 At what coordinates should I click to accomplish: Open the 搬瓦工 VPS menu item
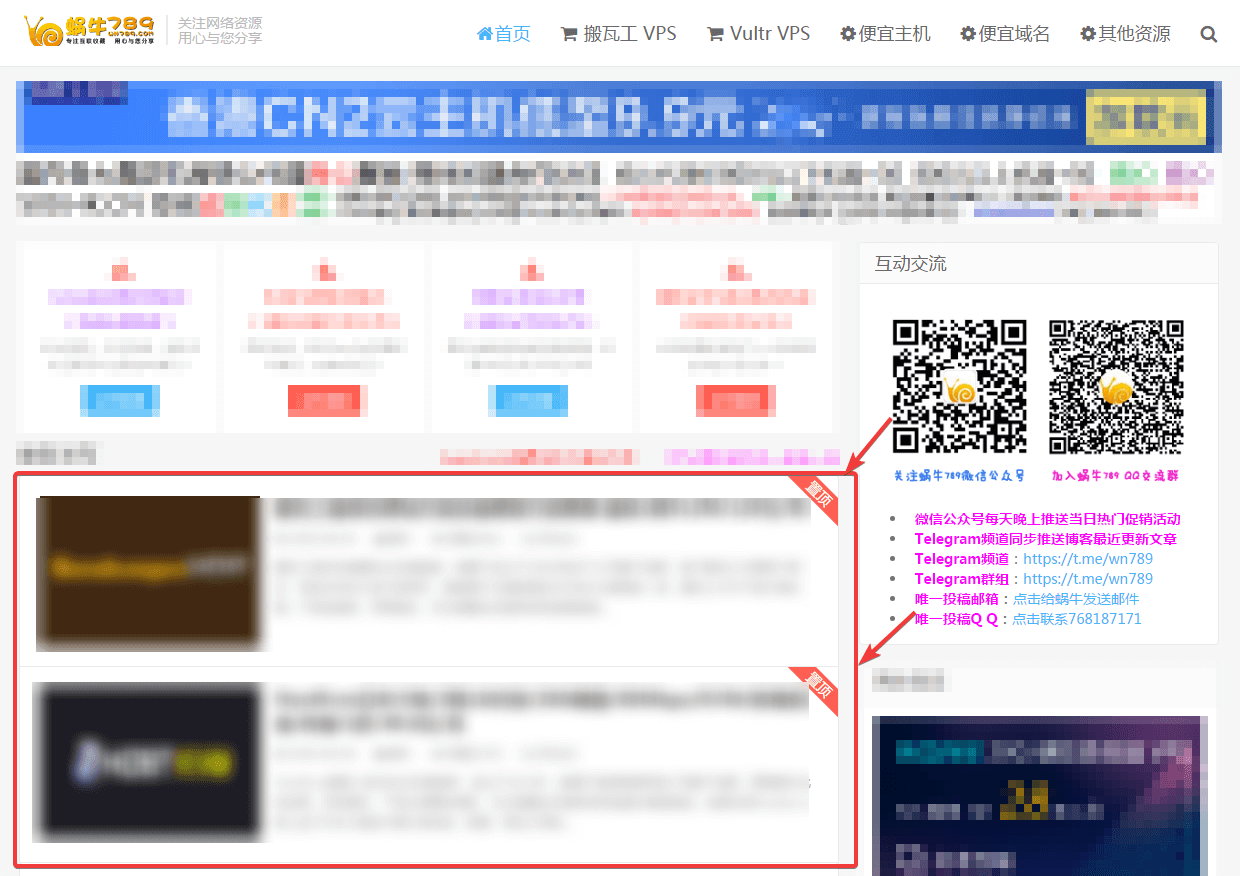pyautogui.click(x=618, y=34)
